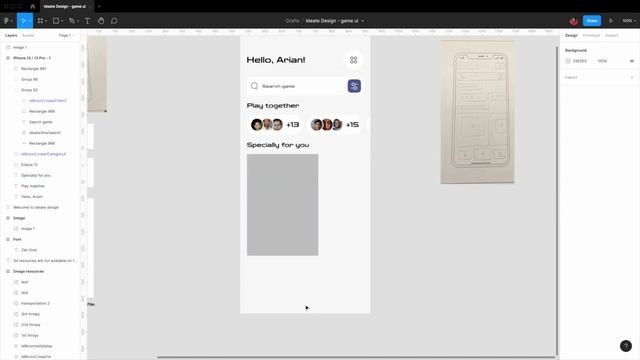640x360 pixels.
Task: Select the Rectangle shape tool
Action: [56, 20]
